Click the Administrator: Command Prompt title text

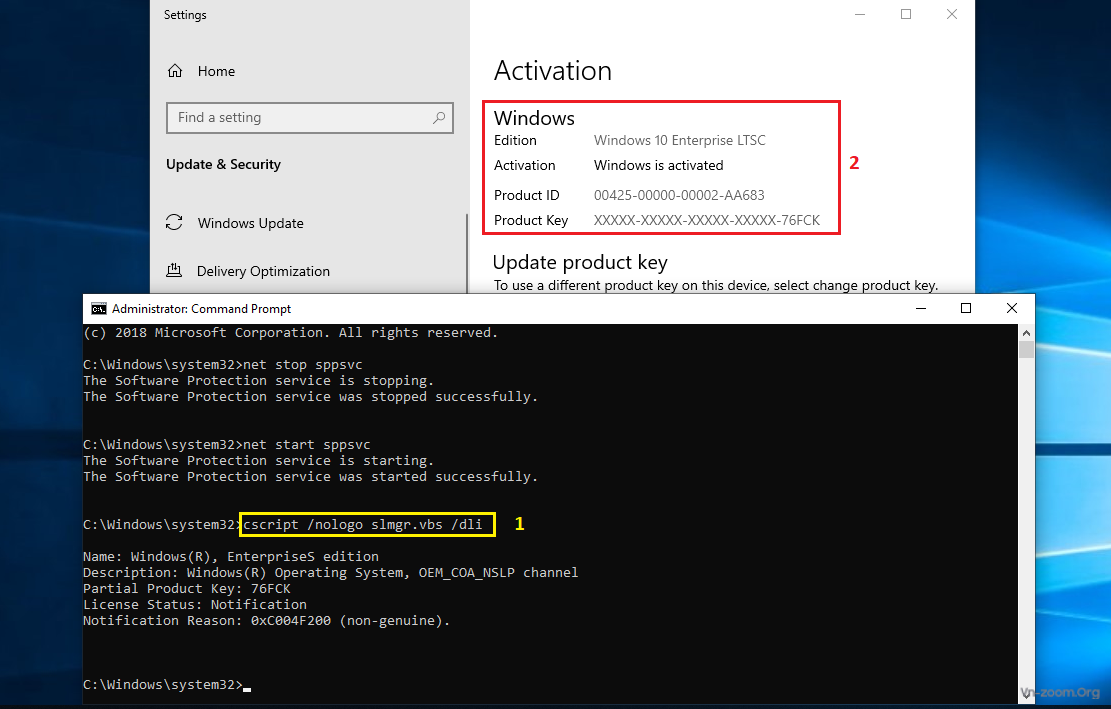201,309
